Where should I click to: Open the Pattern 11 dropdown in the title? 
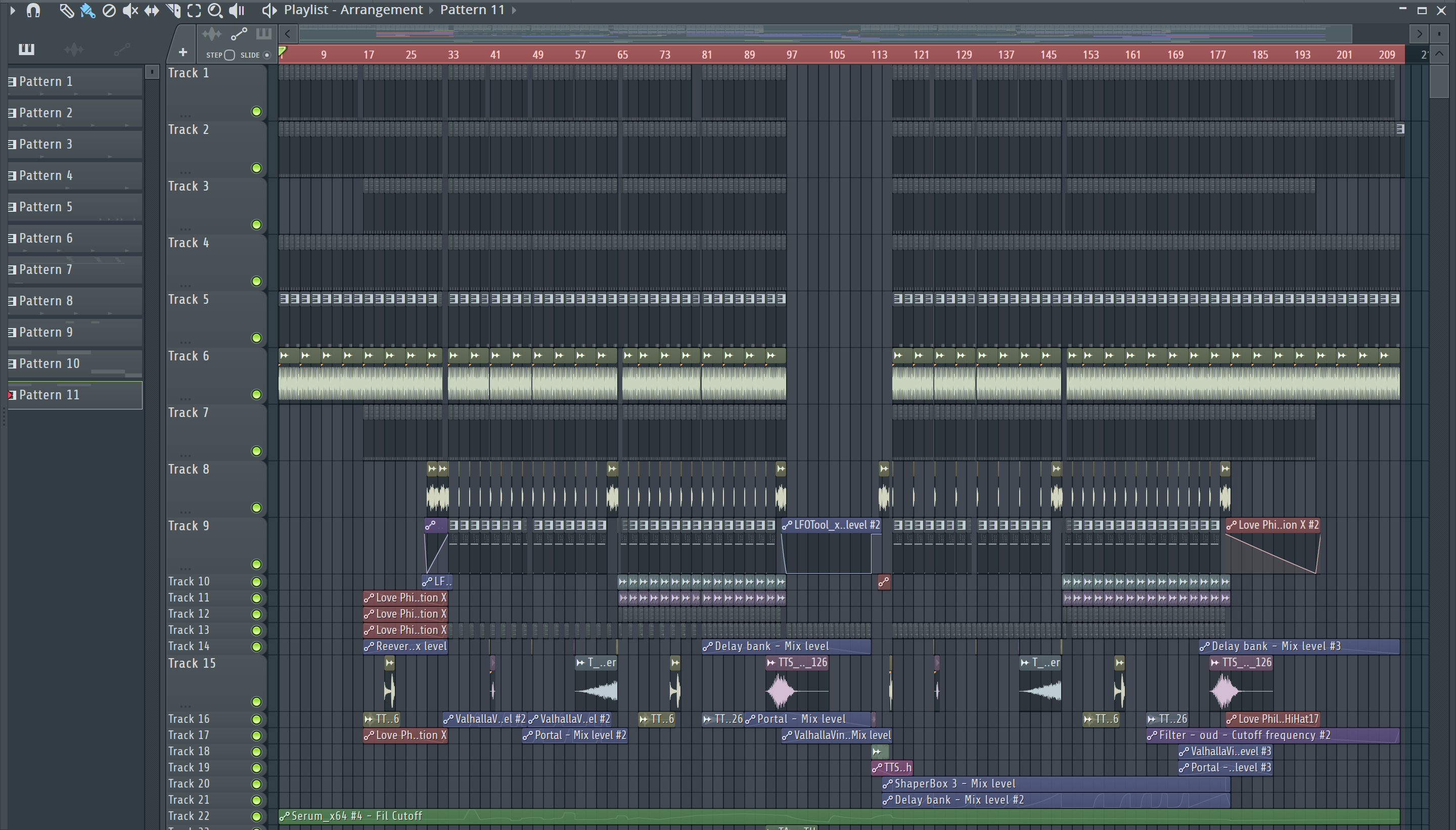pyautogui.click(x=473, y=10)
